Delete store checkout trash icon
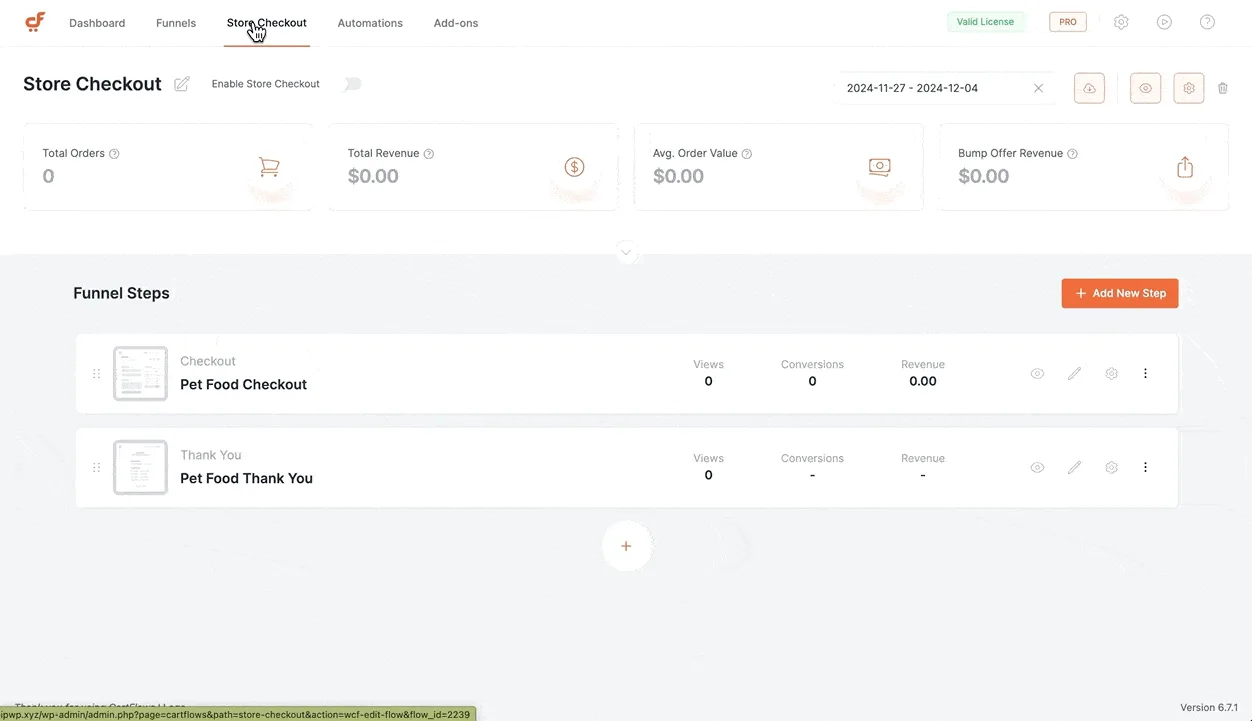This screenshot has height=721, width=1252. pyautogui.click(x=1223, y=88)
